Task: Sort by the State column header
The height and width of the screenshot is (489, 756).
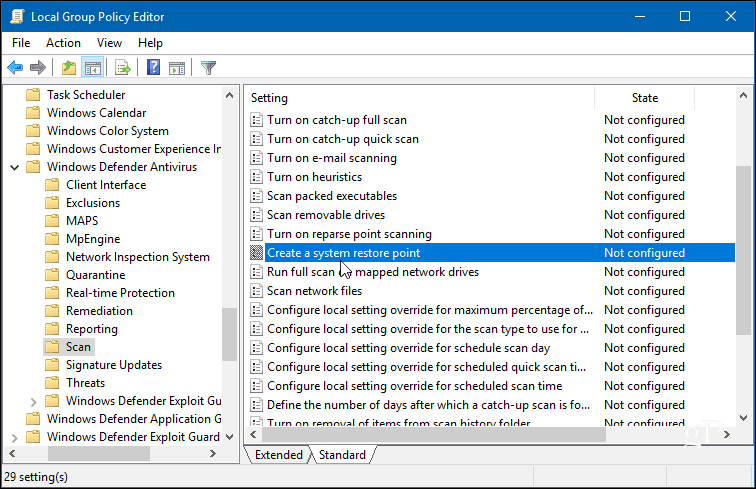Action: [x=645, y=98]
